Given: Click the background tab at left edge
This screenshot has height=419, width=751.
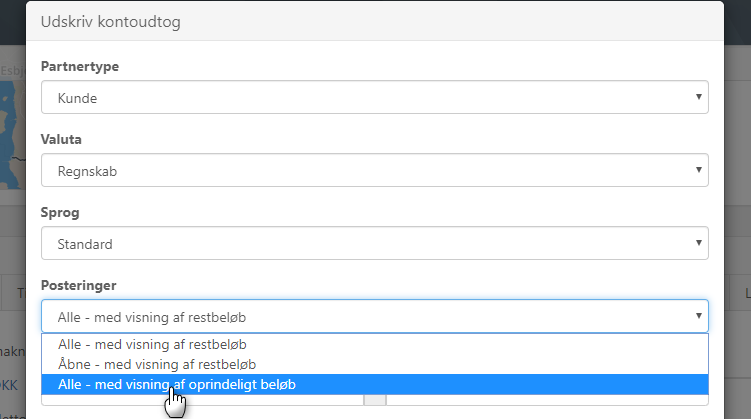Looking at the screenshot, I should [16, 293].
